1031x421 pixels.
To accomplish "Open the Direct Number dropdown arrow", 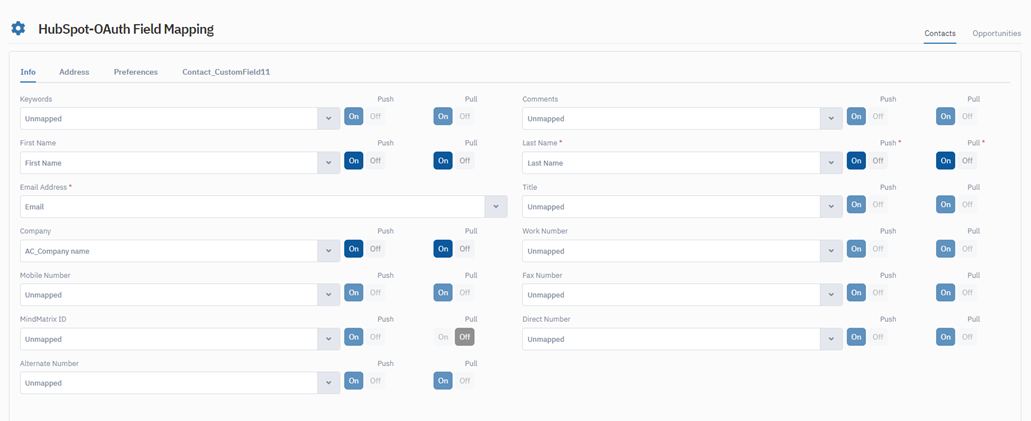I will (831, 339).
